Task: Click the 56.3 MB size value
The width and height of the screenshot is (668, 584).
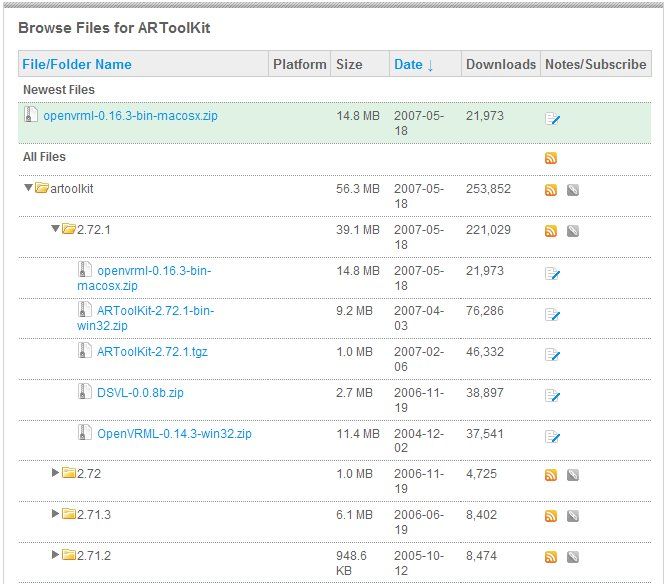Action: pos(358,189)
